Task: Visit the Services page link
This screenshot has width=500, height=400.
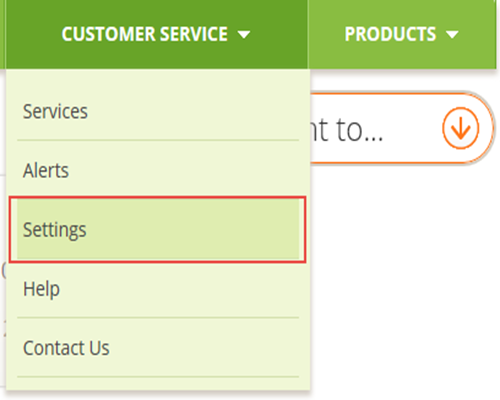Action: click(x=55, y=111)
